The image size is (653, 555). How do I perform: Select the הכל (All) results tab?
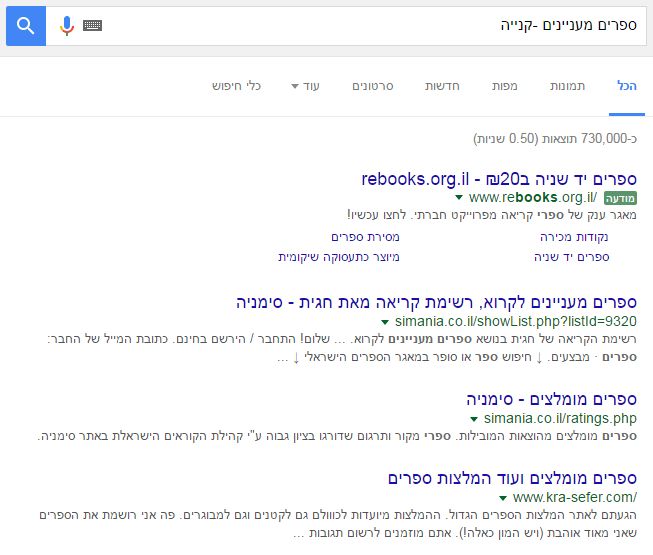point(627,86)
